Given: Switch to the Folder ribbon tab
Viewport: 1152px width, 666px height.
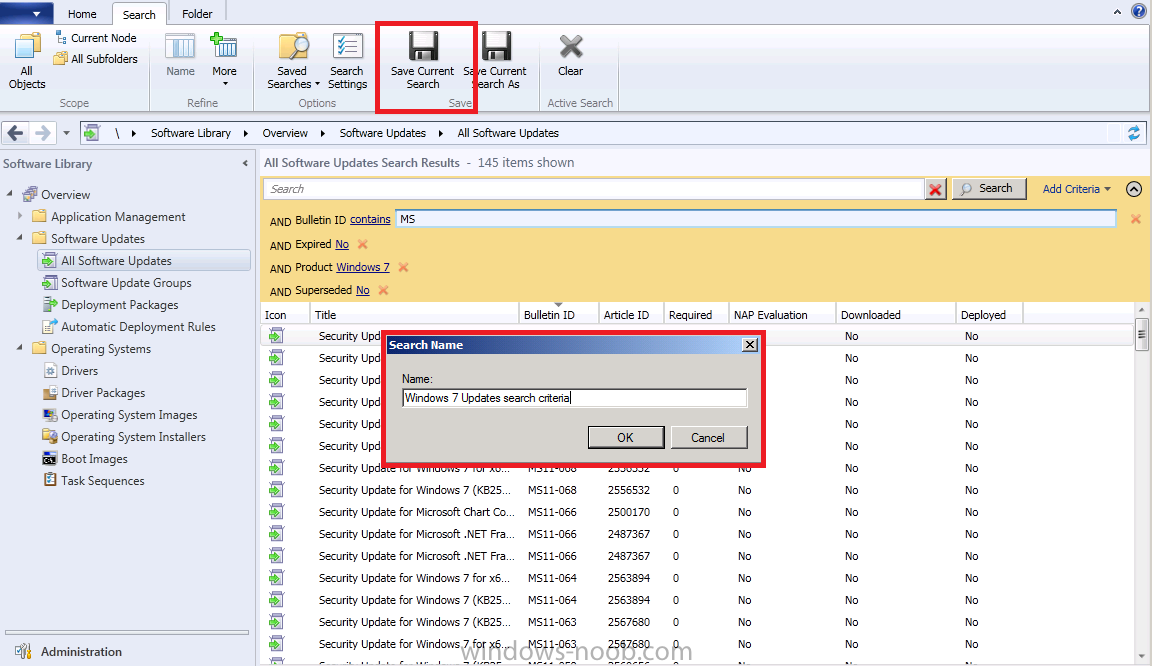Looking at the screenshot, I should 197,14.
